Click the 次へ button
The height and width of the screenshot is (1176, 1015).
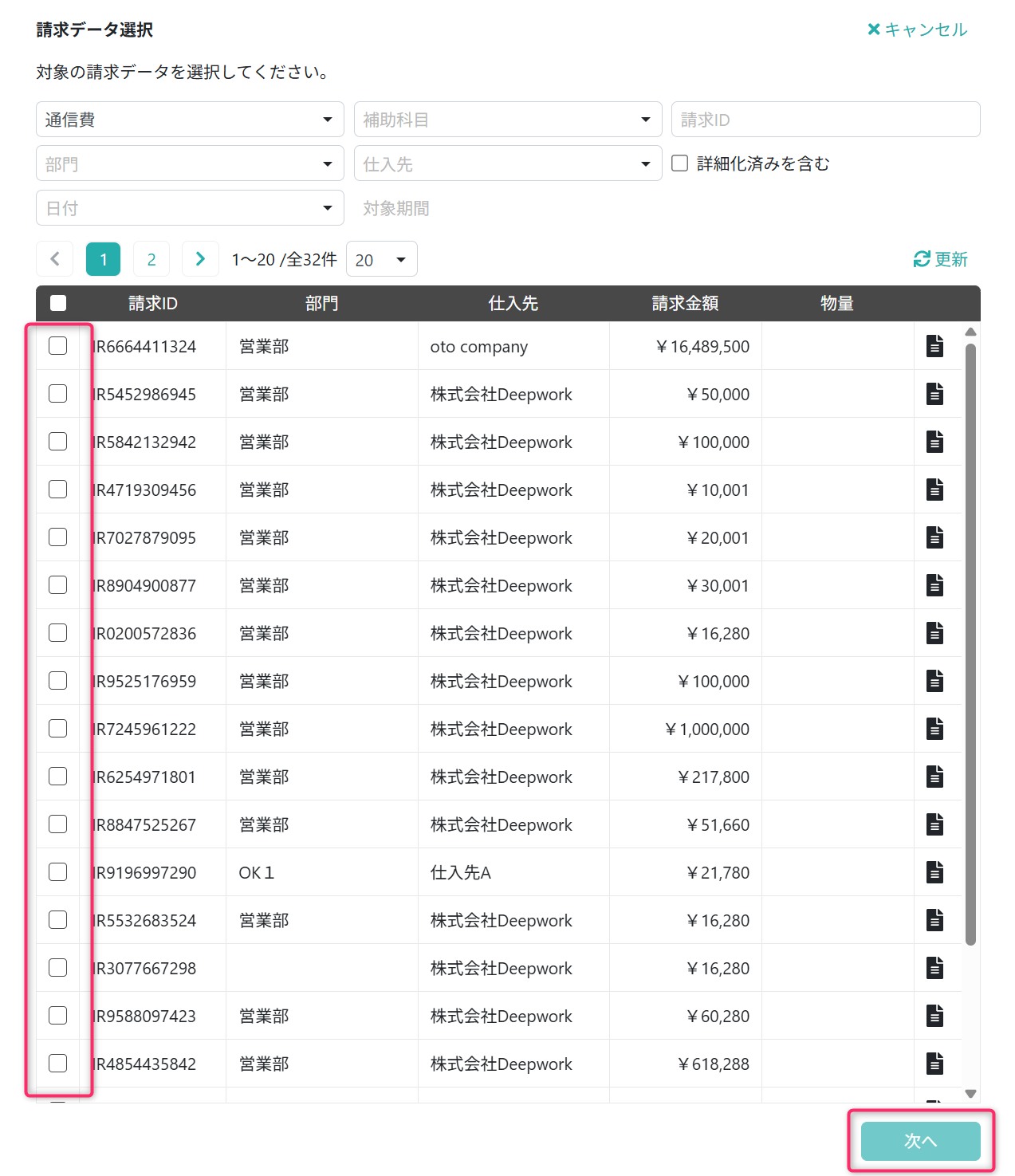(x=920, y=1141)
